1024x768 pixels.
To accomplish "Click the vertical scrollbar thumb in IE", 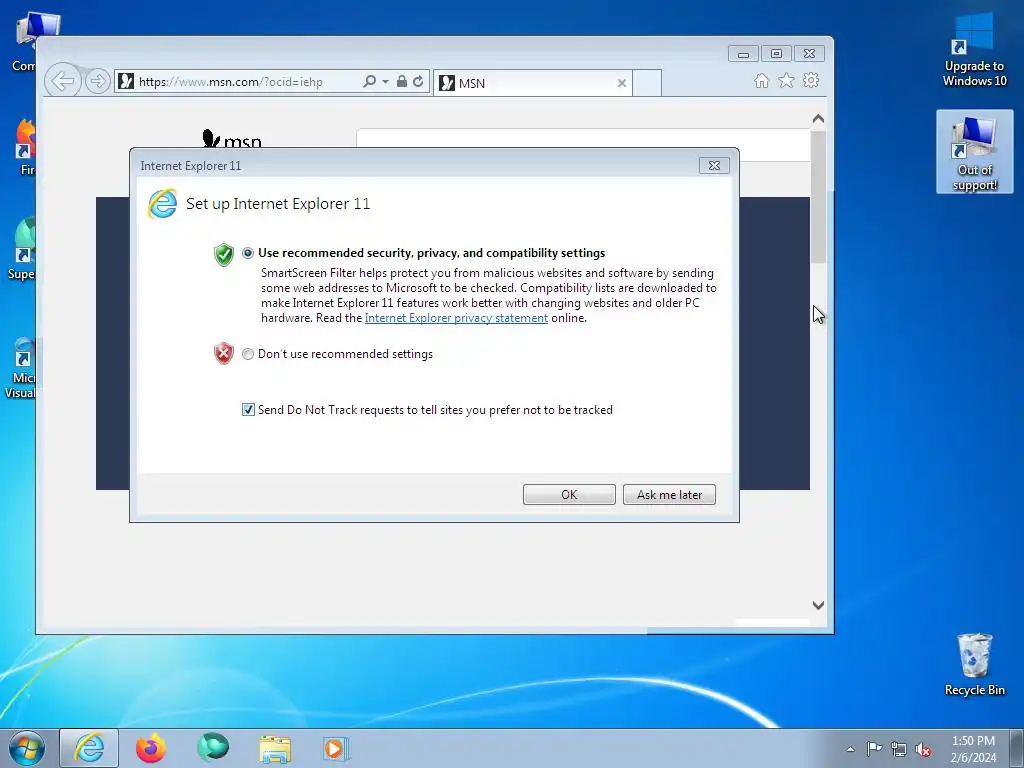I will [818, 196].
